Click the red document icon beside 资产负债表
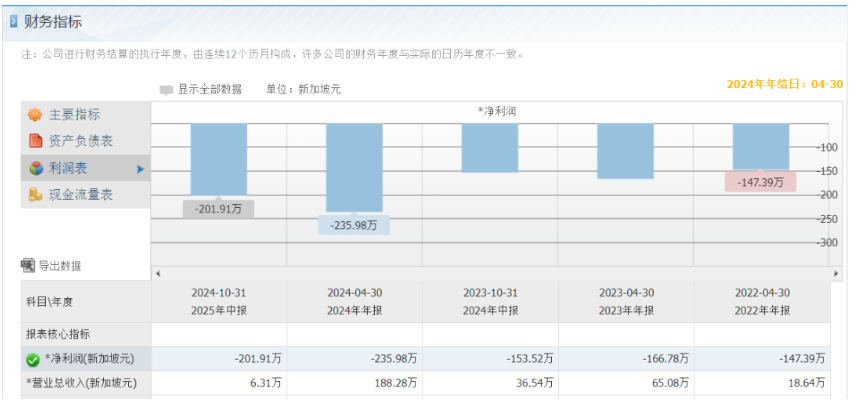Viewport: 855px width, 415px height. pos(35,141)
